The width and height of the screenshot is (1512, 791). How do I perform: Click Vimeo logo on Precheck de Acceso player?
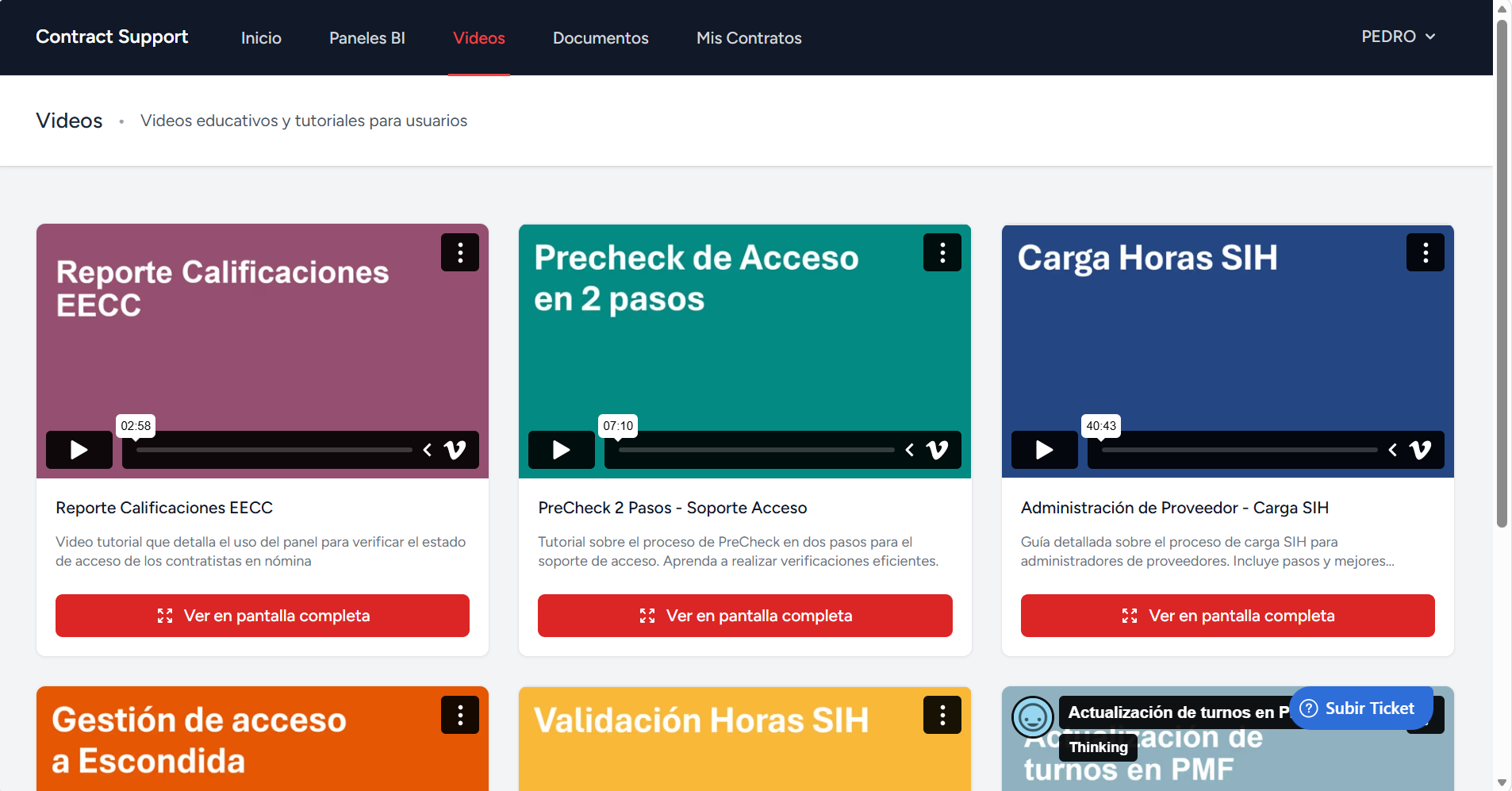pos(938,450)
